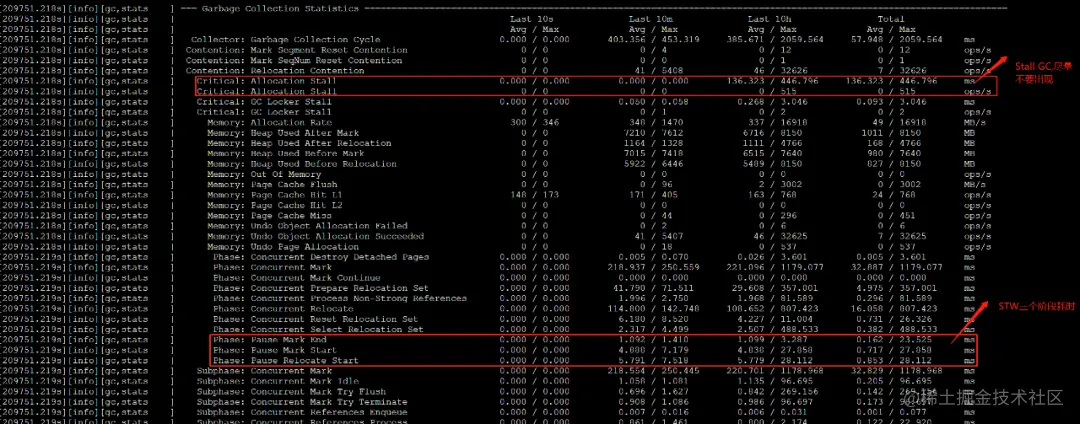Image resolution: width=1080 pixels, height=424 pixels.
Task: Click 'Concurrent Destroy Detached Pages' row label
Action: point(340,257)
